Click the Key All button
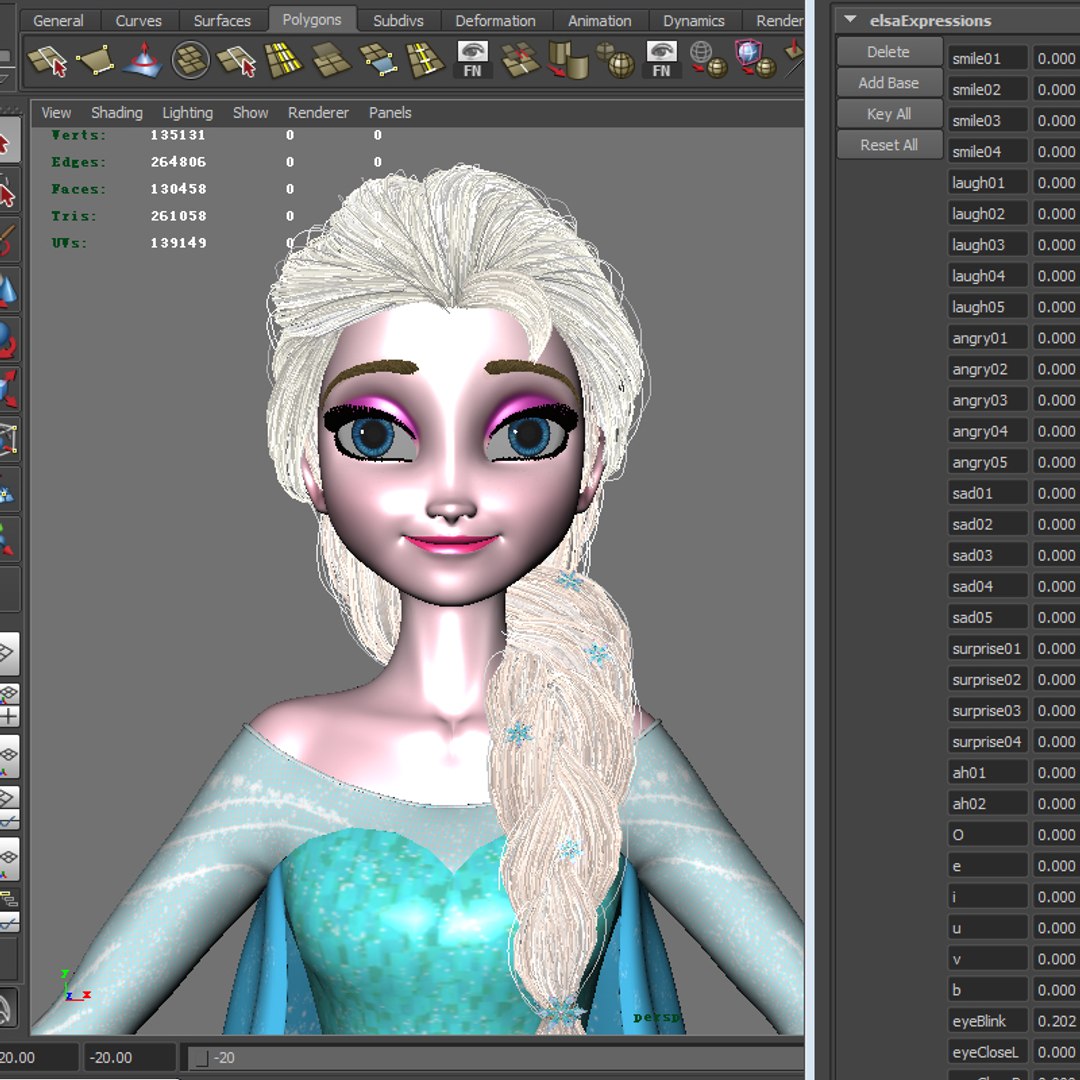The image size is (1080, 1080). 889,114
